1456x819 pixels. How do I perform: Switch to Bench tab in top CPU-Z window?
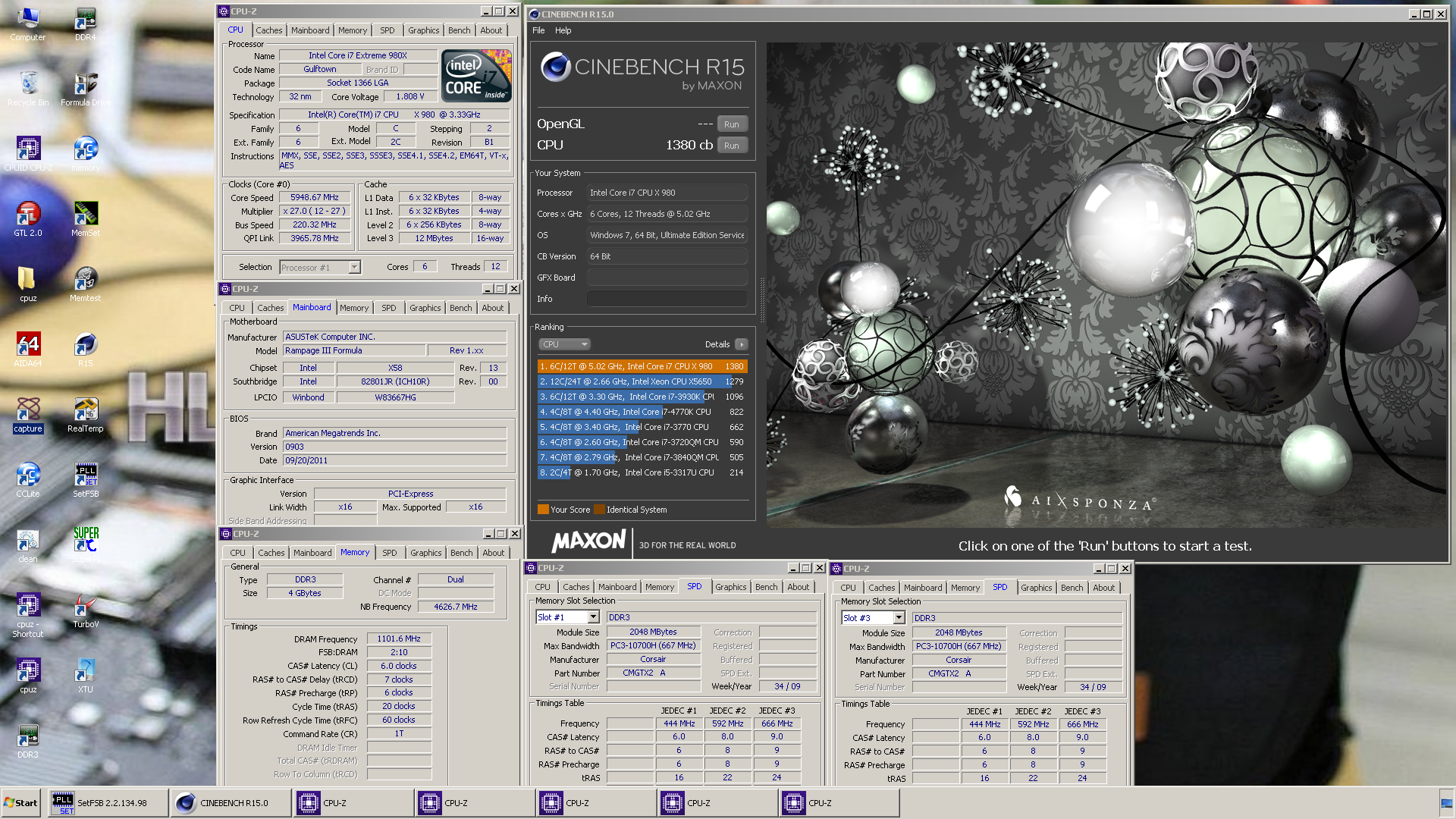click(x=459, y=30)
